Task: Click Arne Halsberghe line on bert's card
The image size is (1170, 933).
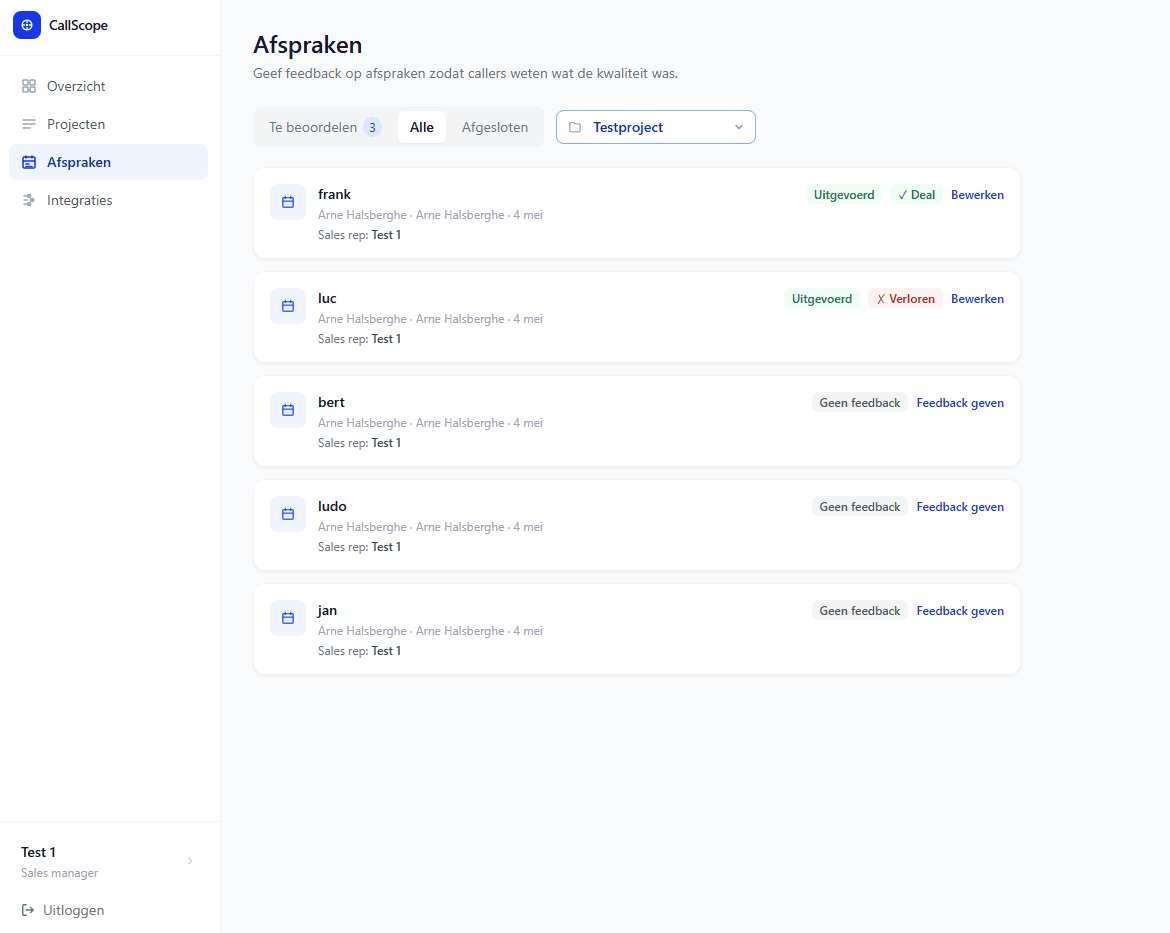Action: pyautogui.click(x=430, y=423)
